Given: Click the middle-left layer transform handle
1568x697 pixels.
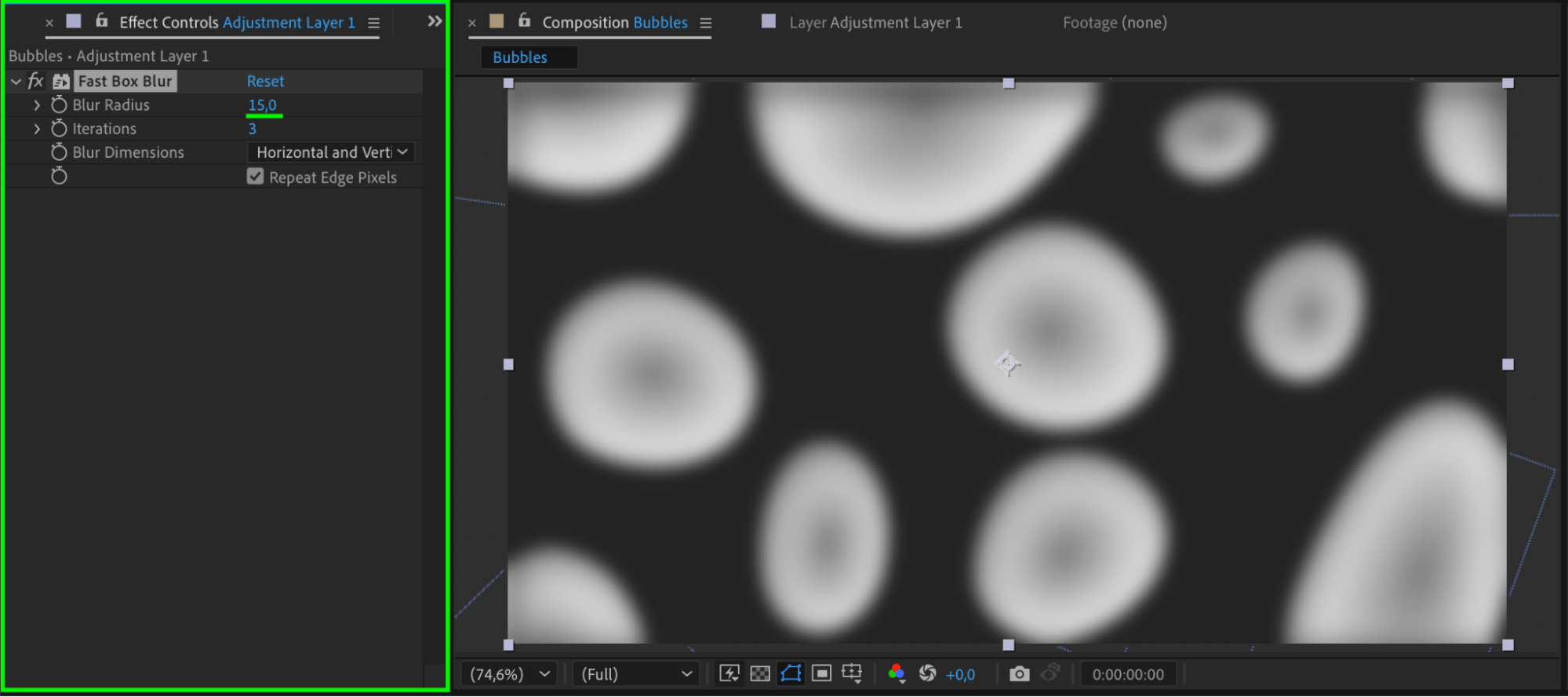Looking at the screenshot, I should click(x=508, y=364).
